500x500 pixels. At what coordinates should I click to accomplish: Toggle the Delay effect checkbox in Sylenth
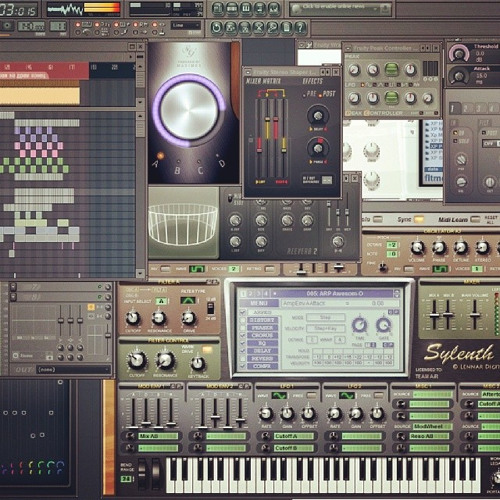click(243, 351)
